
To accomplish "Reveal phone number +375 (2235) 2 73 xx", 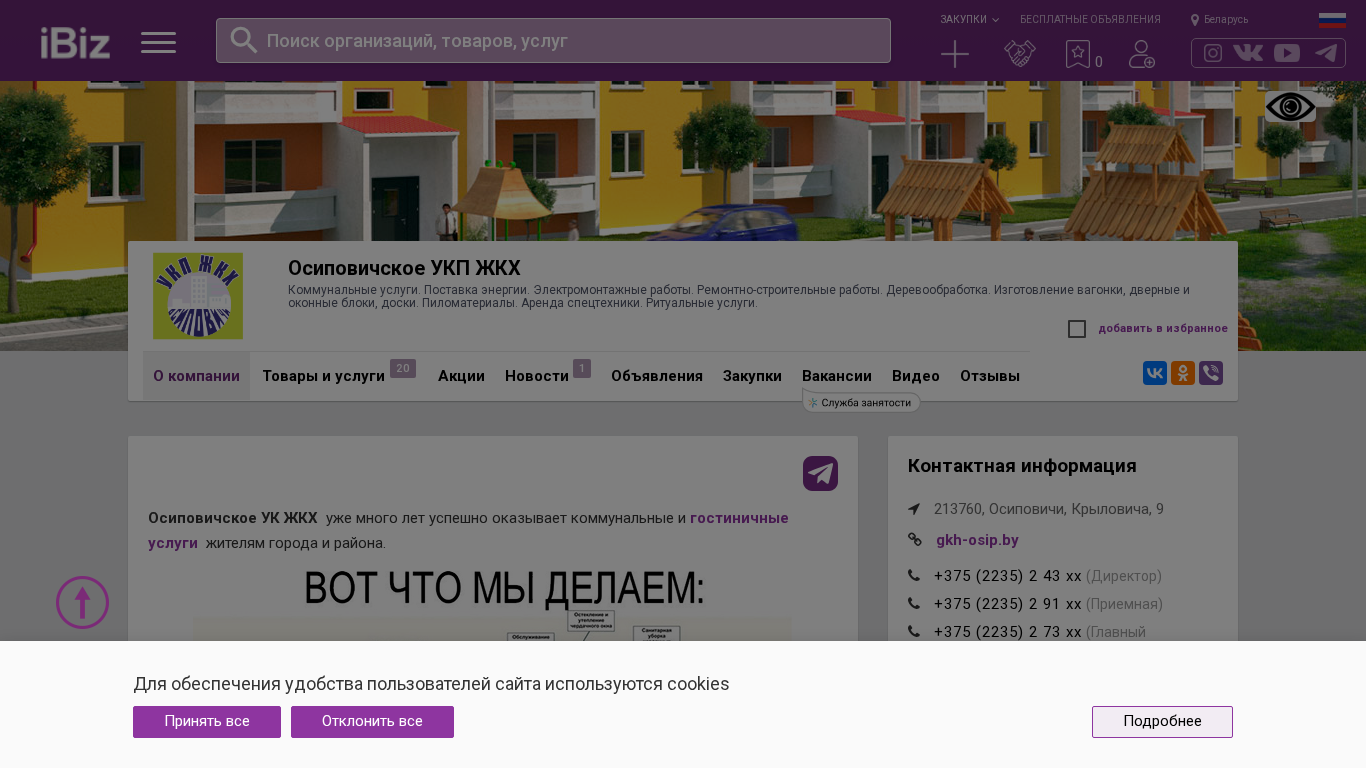I will (x=1007, y=632).
